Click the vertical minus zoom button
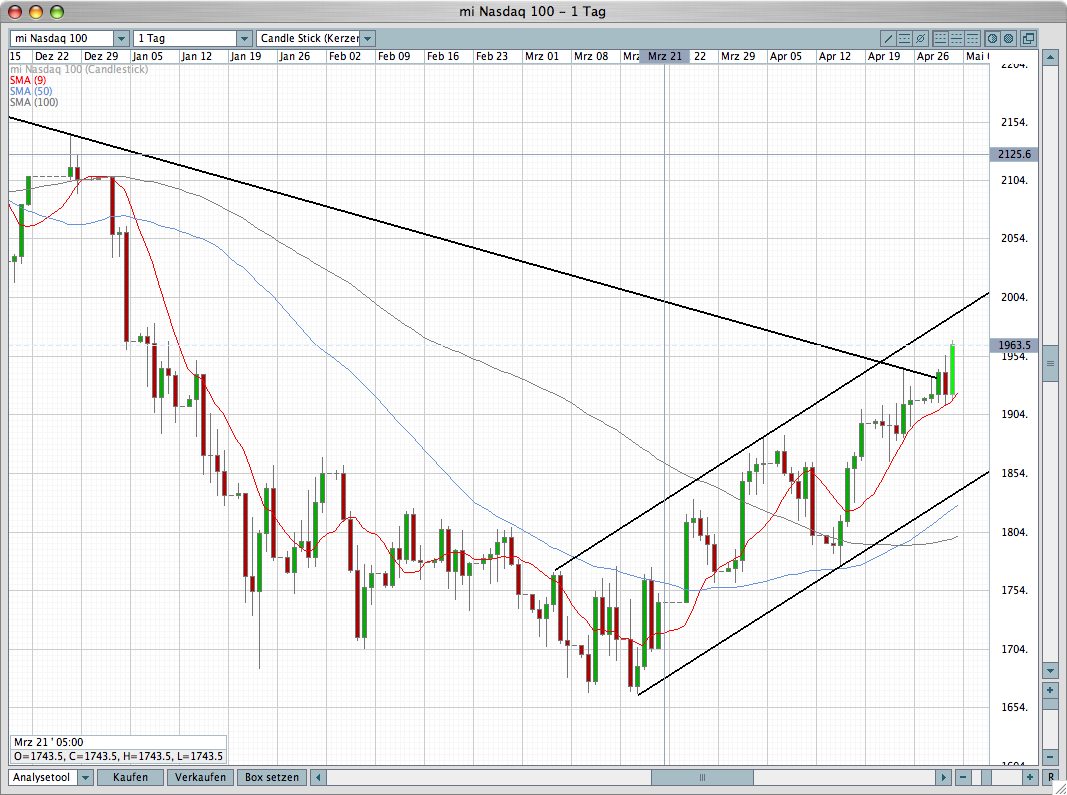 coord(1051,758)
